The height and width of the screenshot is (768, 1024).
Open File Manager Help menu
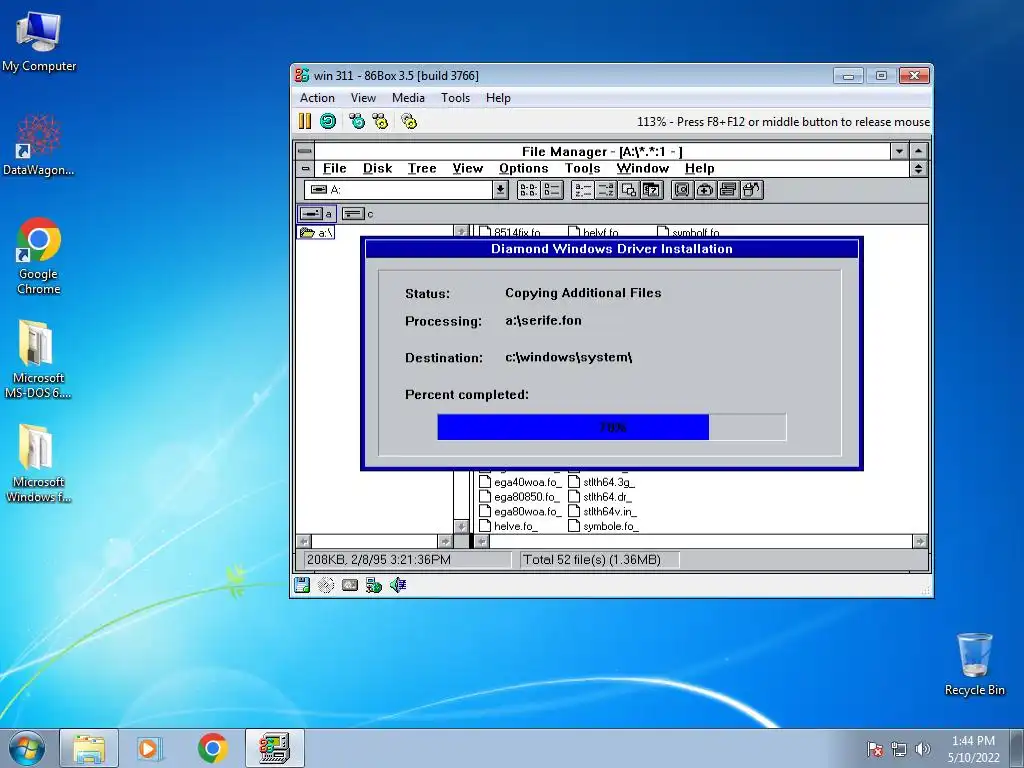click(x=699, y=168)
